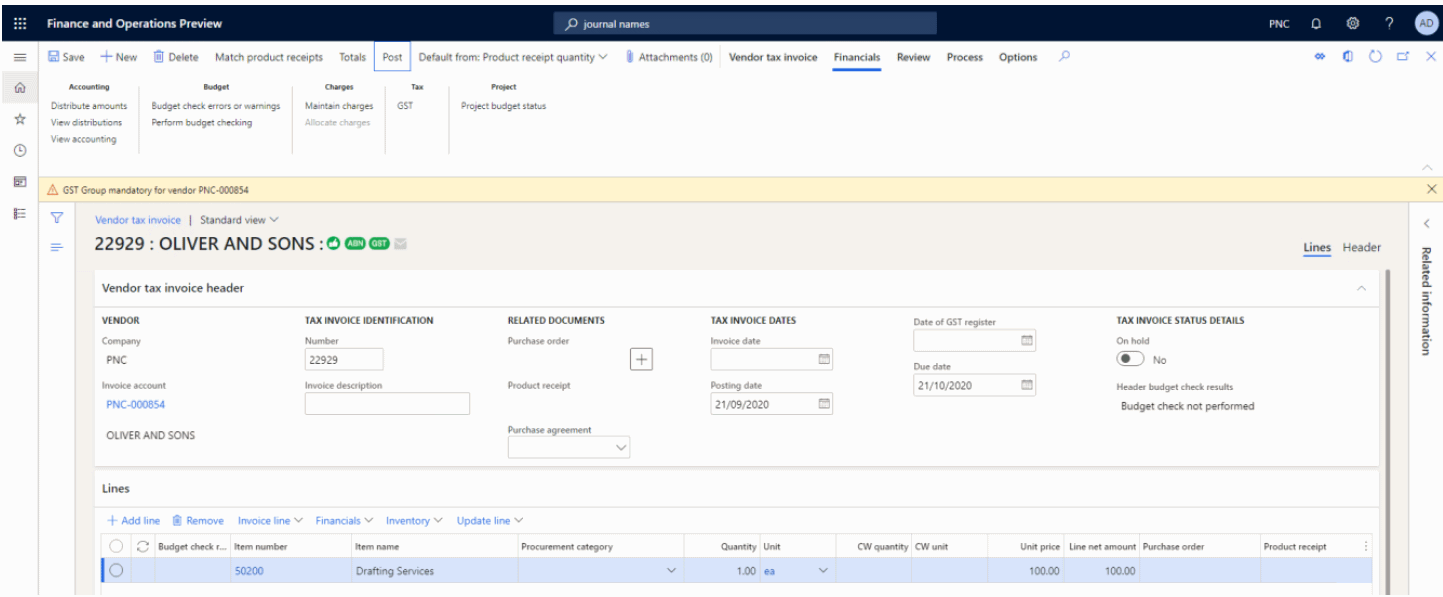Open Purchase agreement dropdown
This screenshot has width=1443, height=597.
(x=622, y=449)
